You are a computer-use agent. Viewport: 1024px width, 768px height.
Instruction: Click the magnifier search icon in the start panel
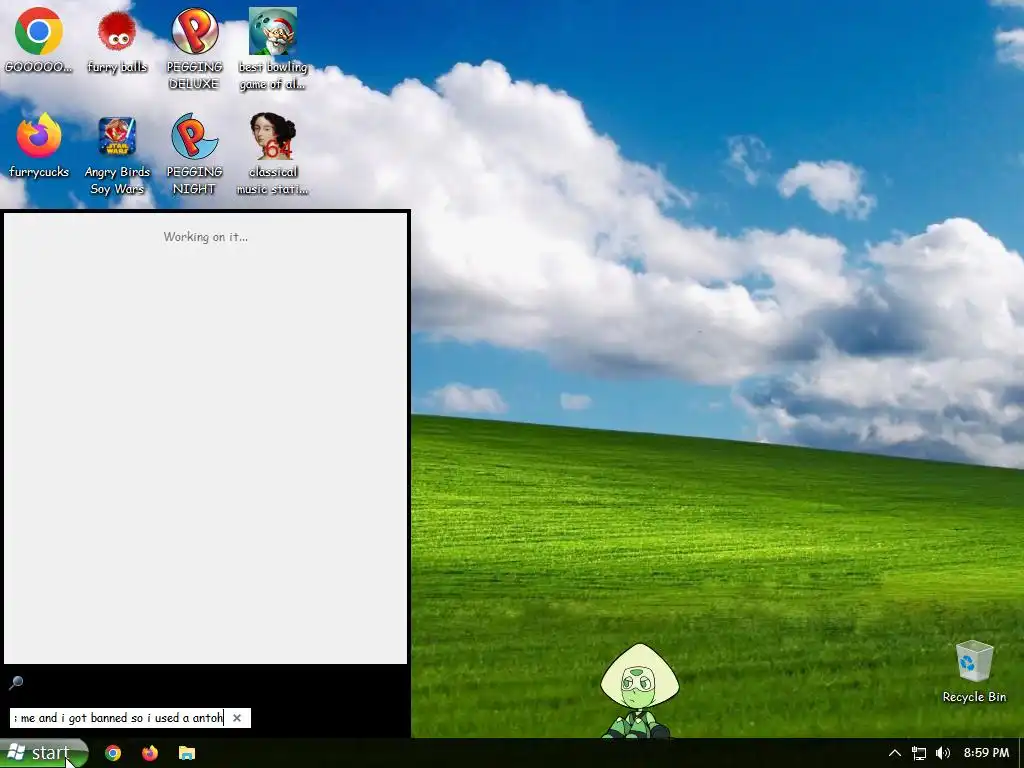16,683
